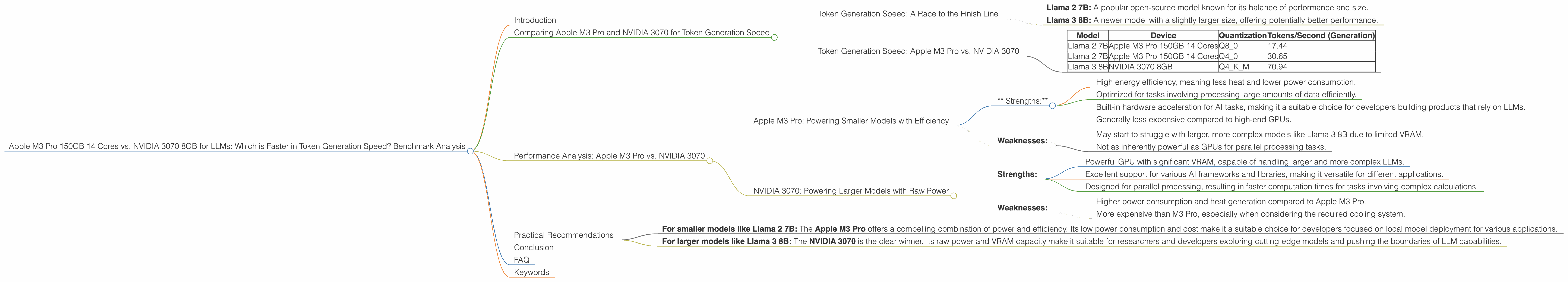Viewport: 1568px width, 282px height.
Task: Select the "High energy efficiency" strength node
Action: [1223, 82]
